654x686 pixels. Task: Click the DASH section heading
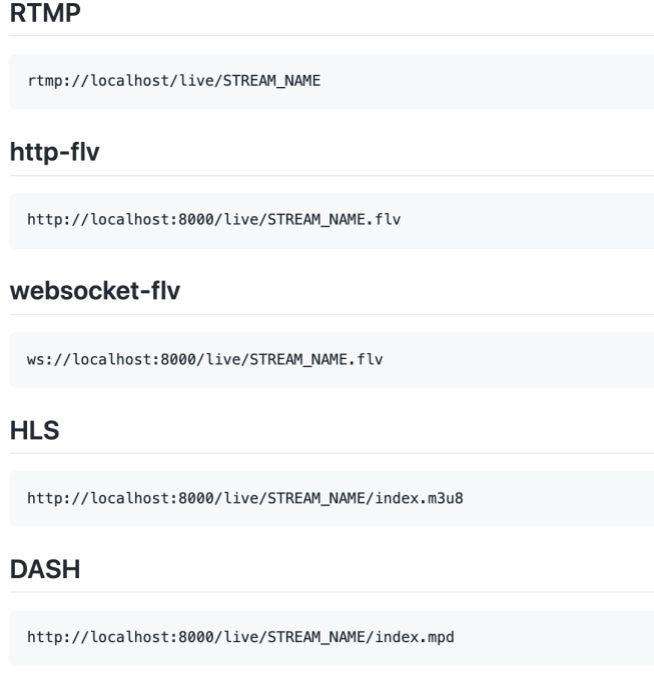[45, 569]
